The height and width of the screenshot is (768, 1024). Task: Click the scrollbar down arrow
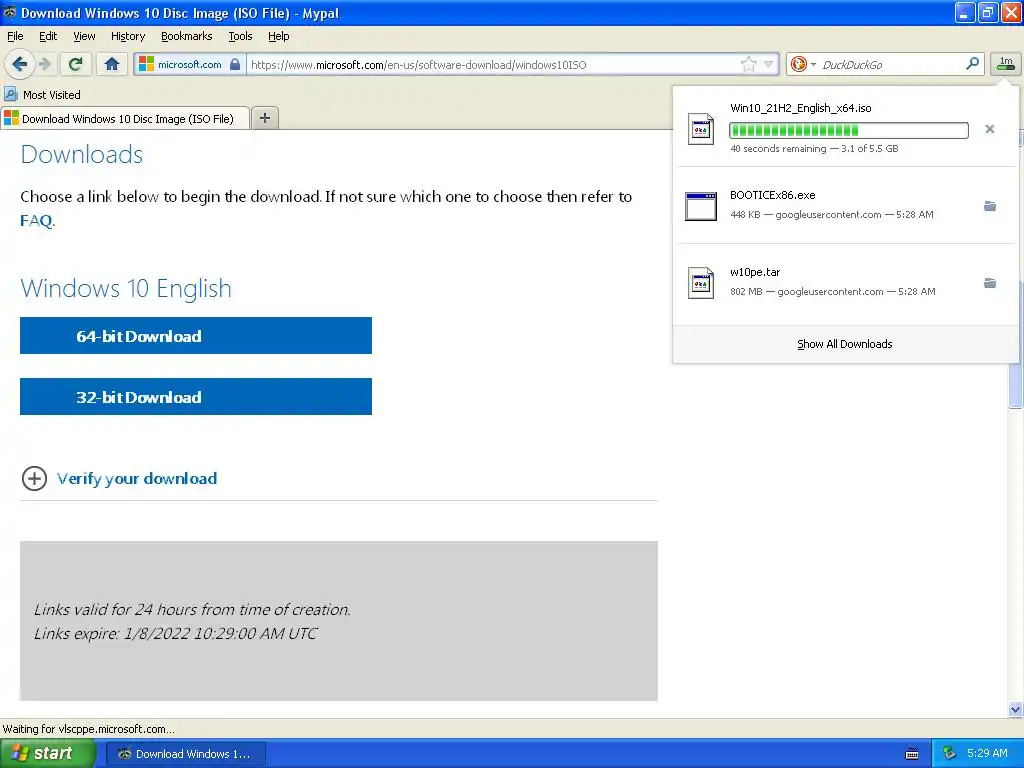tap(1015, 709)
